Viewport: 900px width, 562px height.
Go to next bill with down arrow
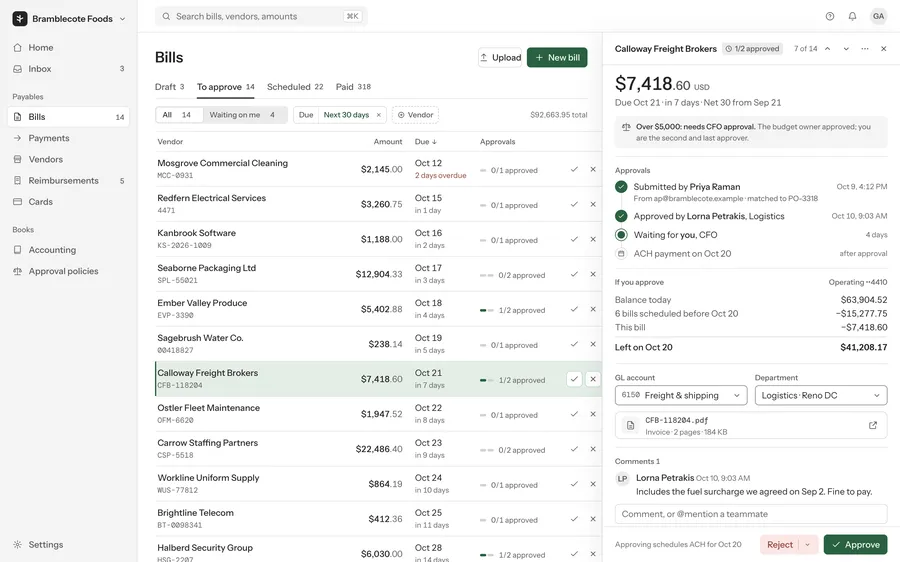(846, 49)
